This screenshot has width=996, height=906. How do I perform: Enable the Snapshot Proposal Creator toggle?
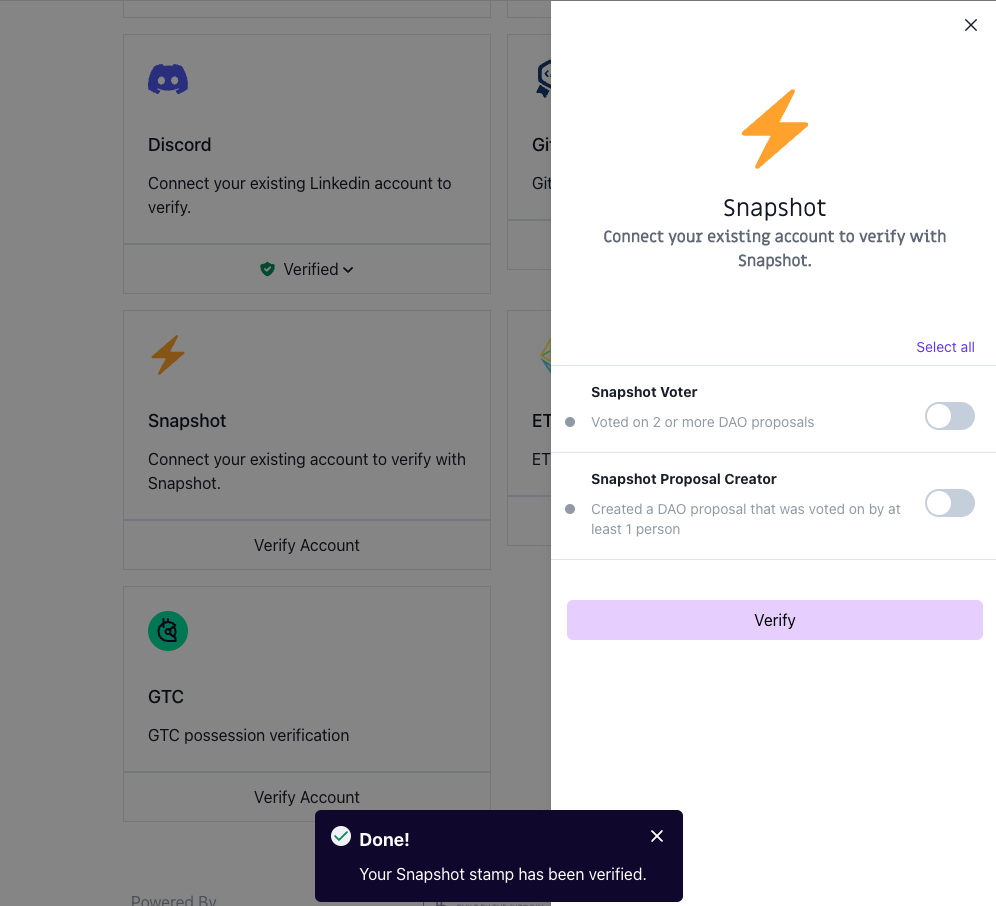(x=949, y=503)
